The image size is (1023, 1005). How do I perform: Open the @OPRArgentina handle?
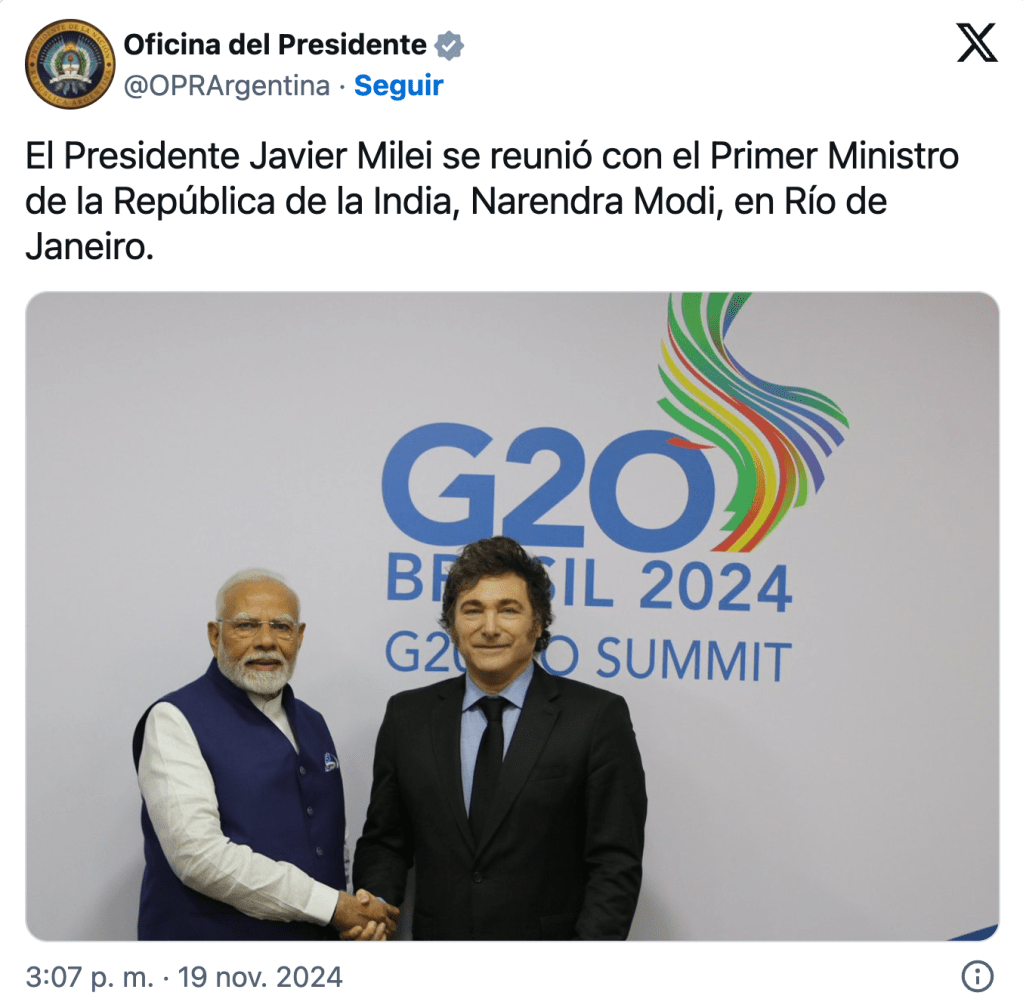(x=226, y=85)
